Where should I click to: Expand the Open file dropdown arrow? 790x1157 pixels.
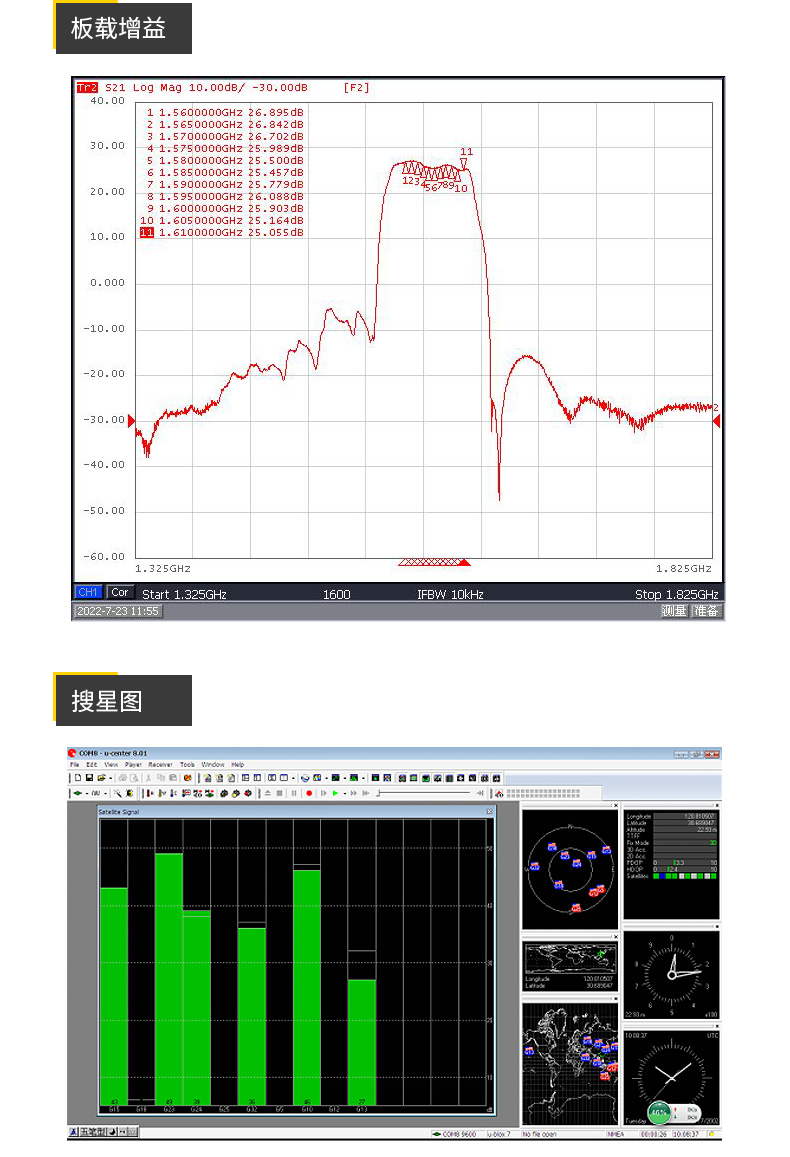tap(108, 777)
